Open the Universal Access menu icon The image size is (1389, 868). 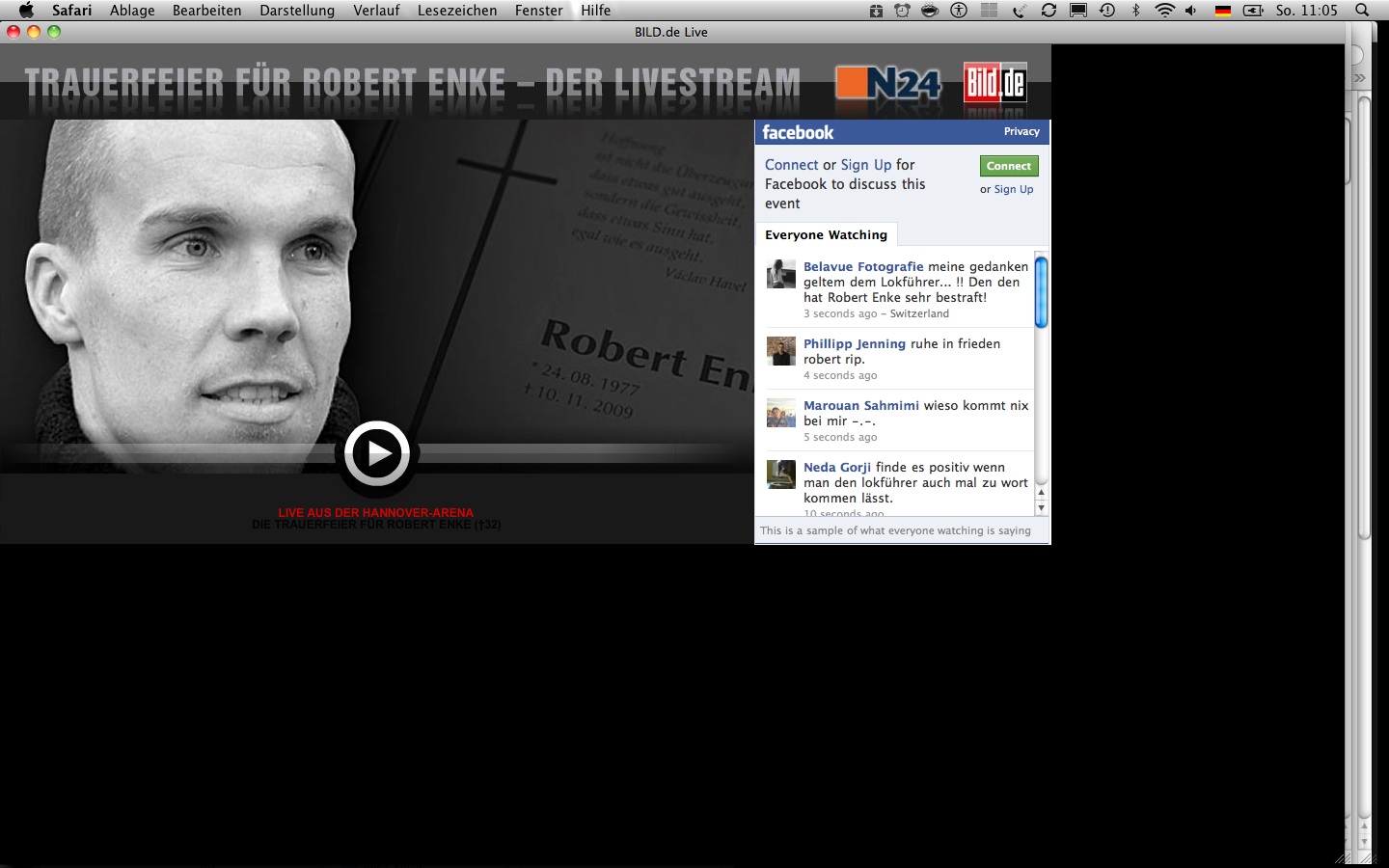pos(959,11)
